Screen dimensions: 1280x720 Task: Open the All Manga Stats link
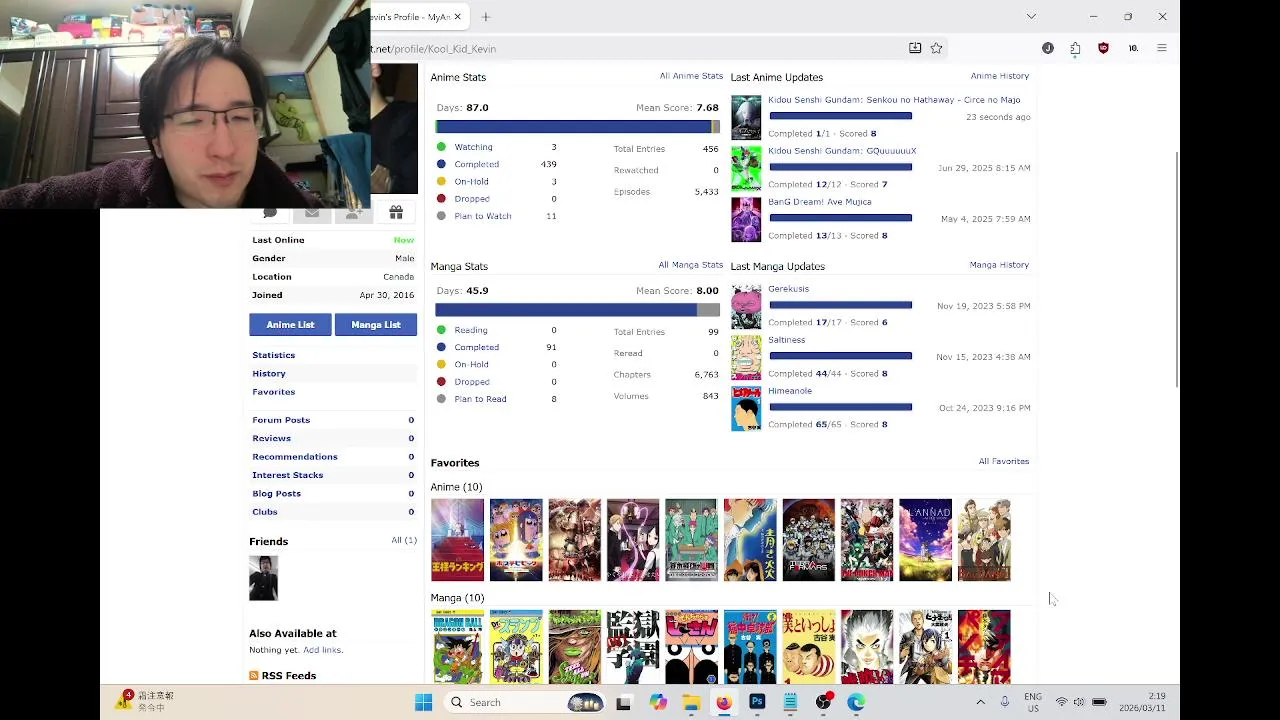[690, 265]
